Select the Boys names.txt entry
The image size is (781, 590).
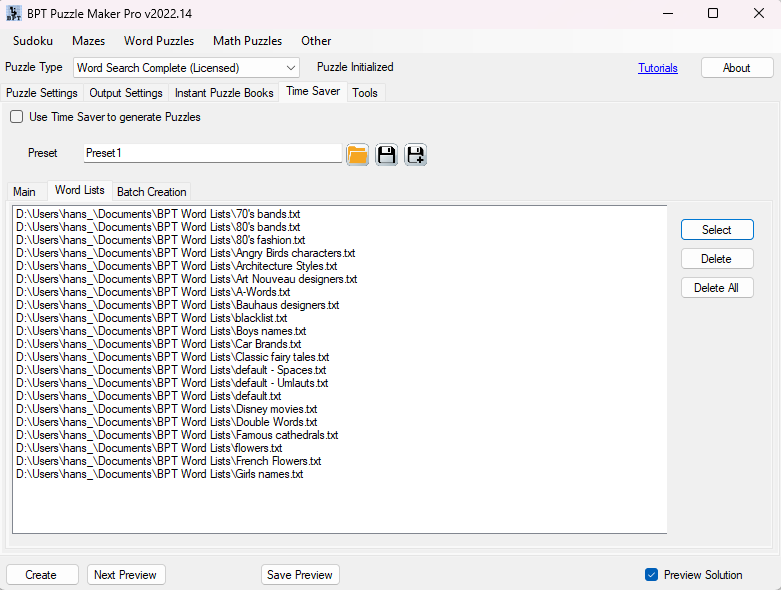click(x=161, y=331)
